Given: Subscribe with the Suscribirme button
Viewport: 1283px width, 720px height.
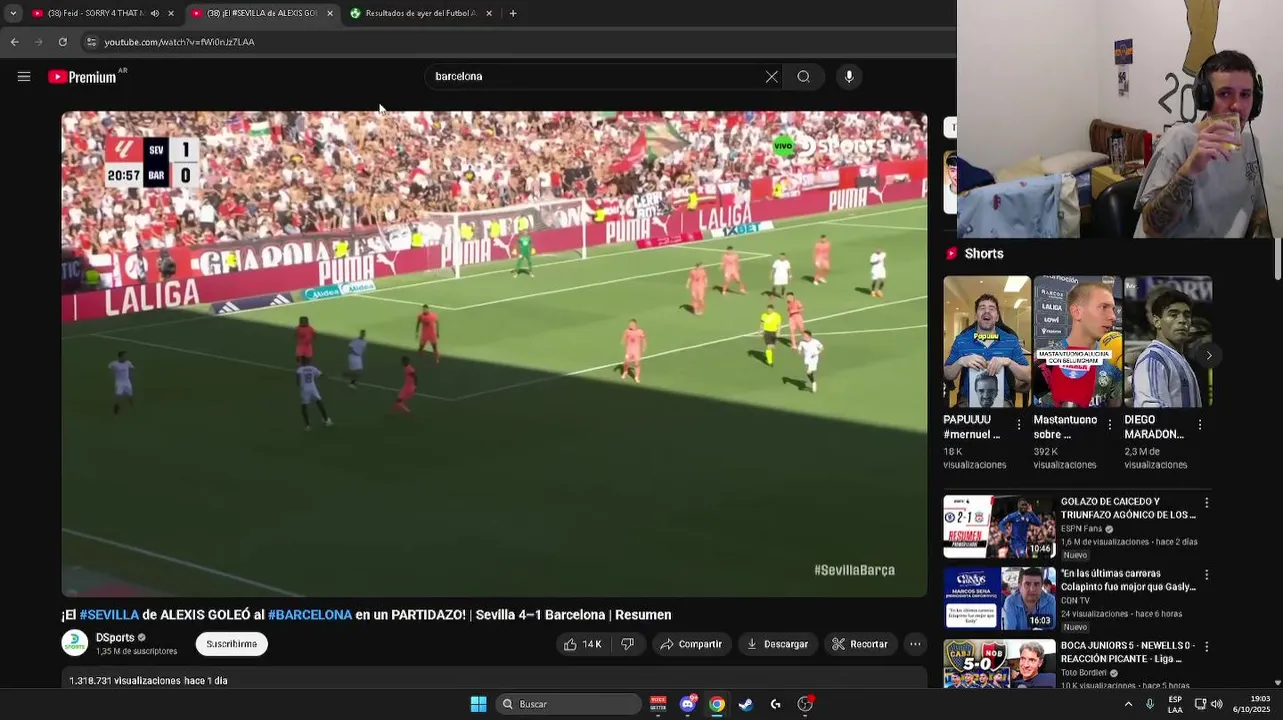Looking at the screenshot, I should 232,644.
